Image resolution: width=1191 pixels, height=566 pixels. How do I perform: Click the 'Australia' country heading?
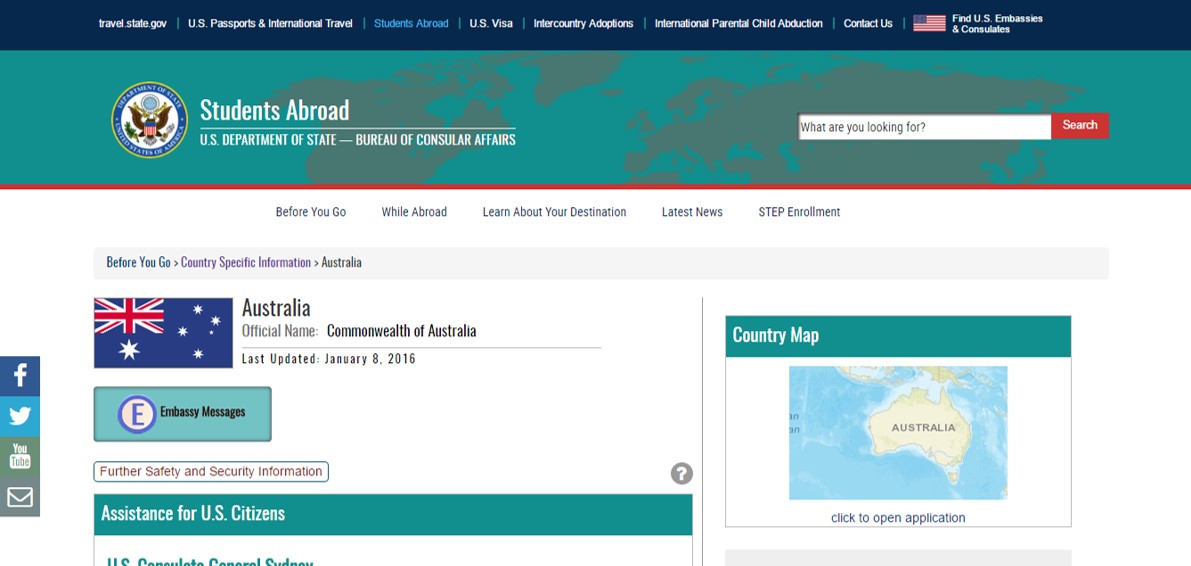click(x=276, y=308)
